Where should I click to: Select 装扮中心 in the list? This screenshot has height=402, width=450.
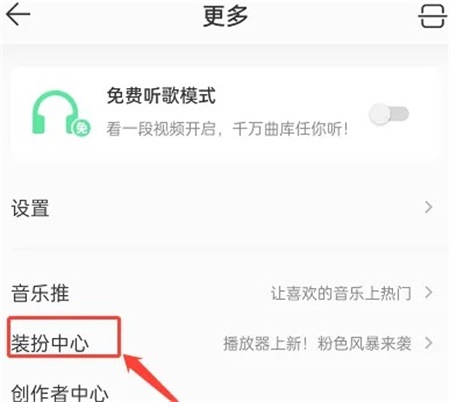[x=50, y=343]
